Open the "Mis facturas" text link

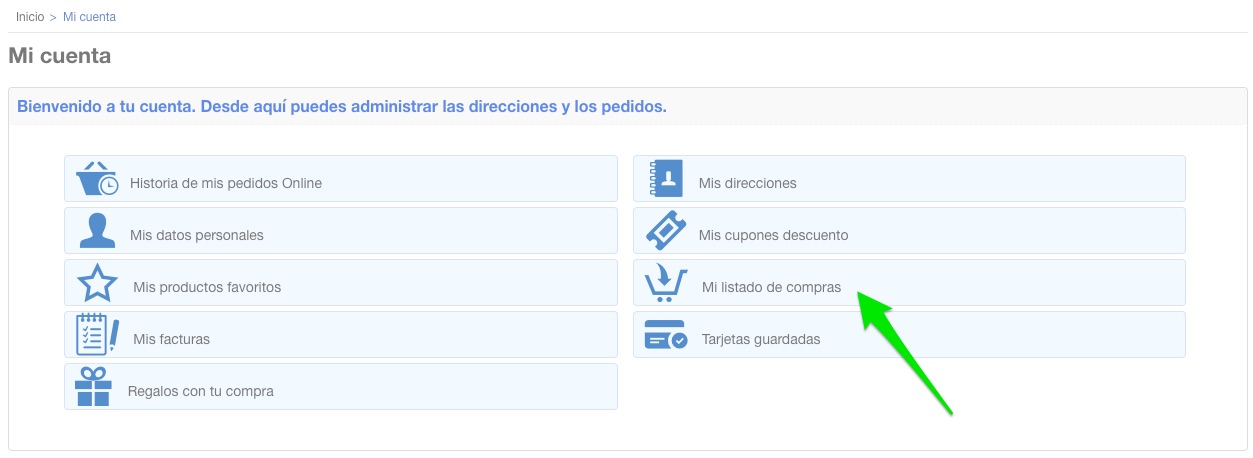tap(171, 340)
